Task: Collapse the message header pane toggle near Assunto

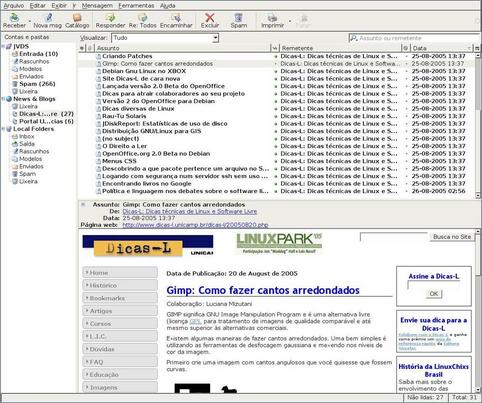Action: coord(83,205)
